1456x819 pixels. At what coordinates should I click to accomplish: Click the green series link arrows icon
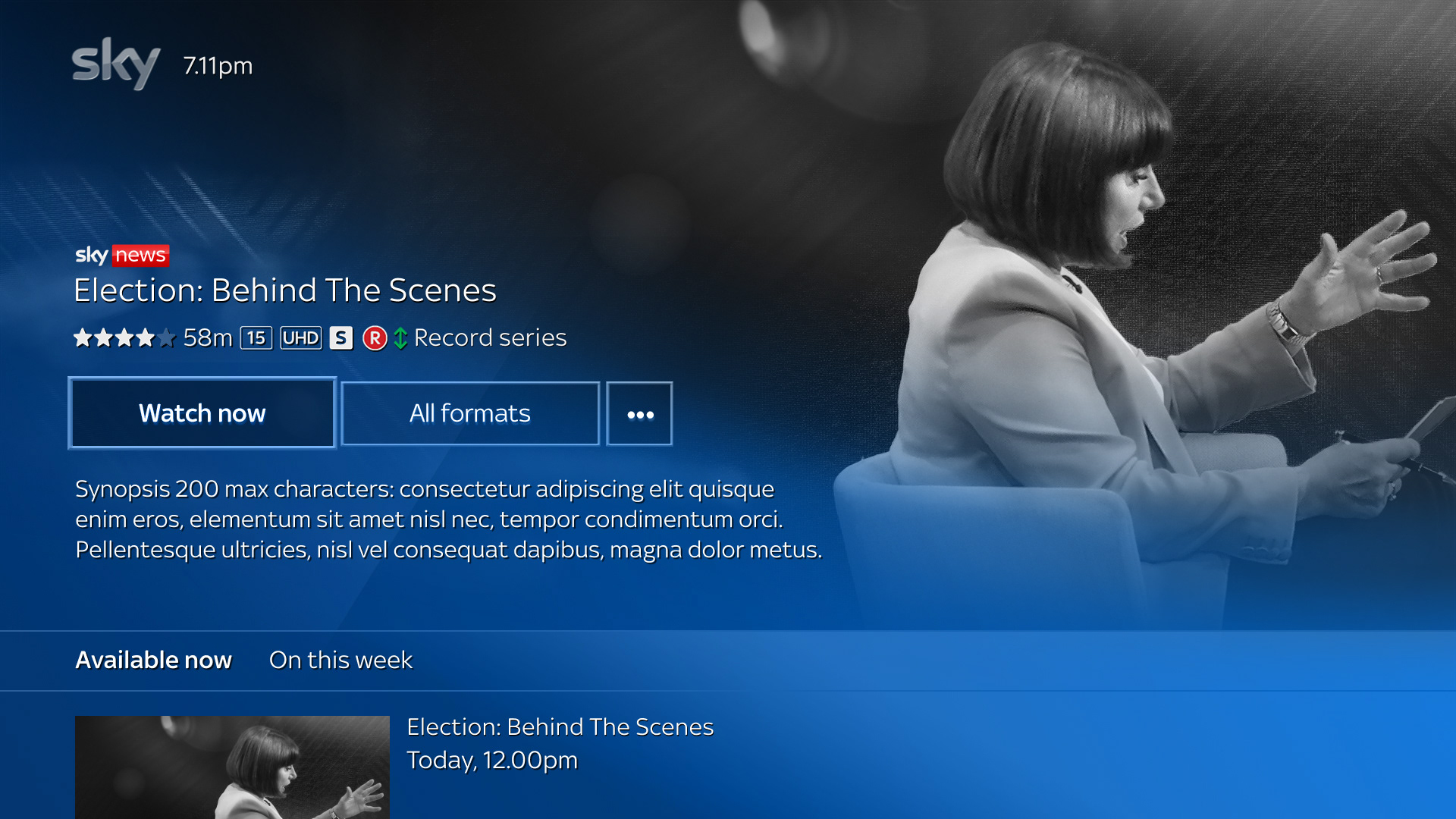[x=400, y=338]
